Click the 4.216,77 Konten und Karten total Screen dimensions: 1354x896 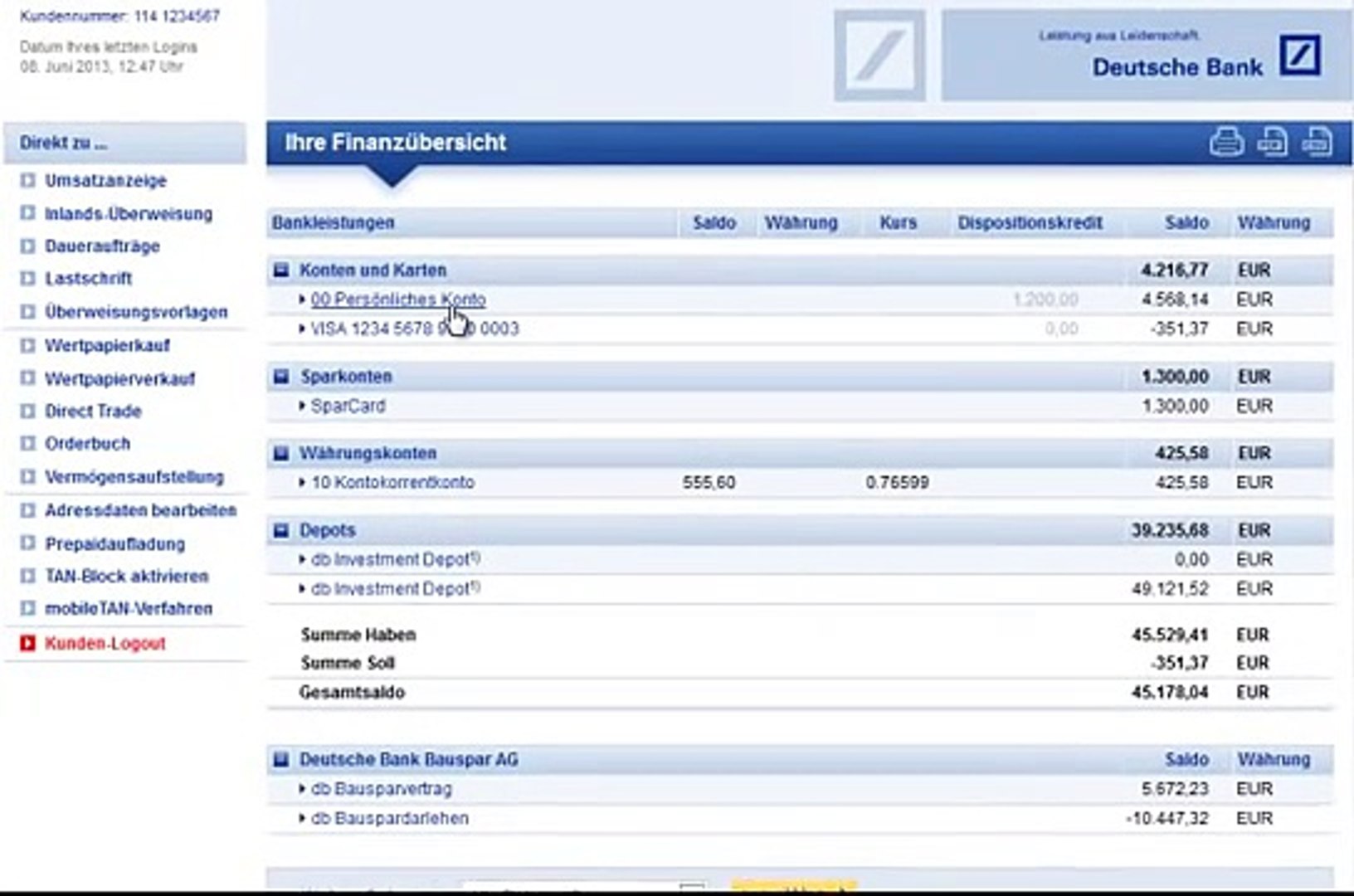click(1175, 270)
